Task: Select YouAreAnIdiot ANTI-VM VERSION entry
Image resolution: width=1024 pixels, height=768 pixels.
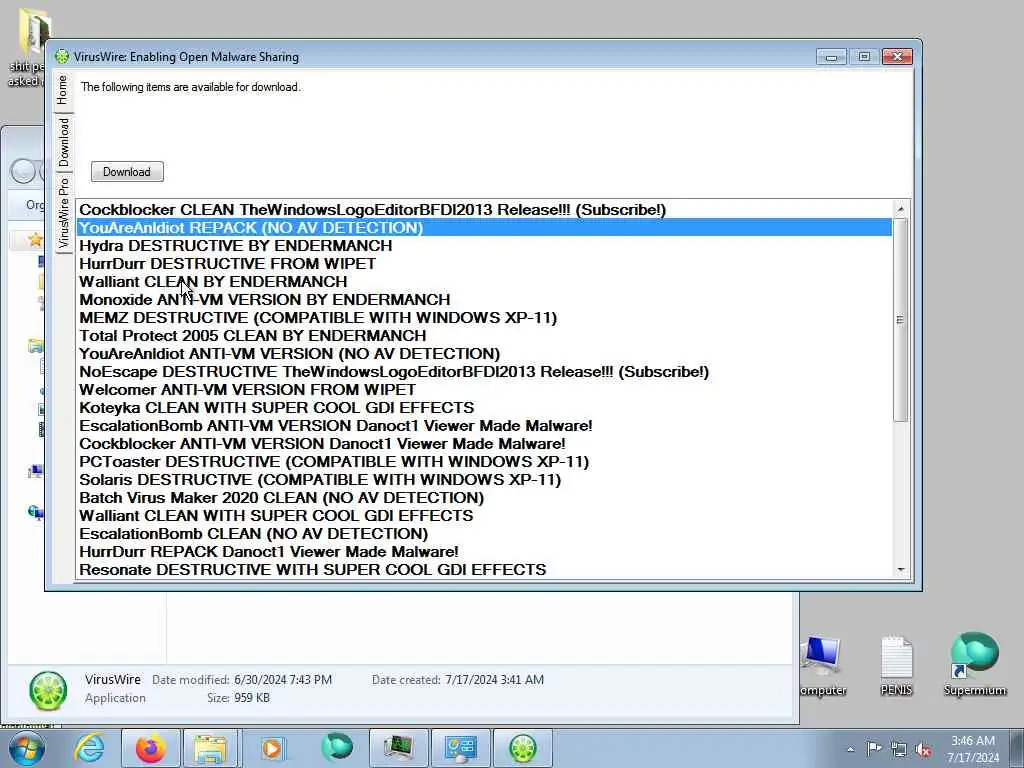Action: click(x=484, y=353)
